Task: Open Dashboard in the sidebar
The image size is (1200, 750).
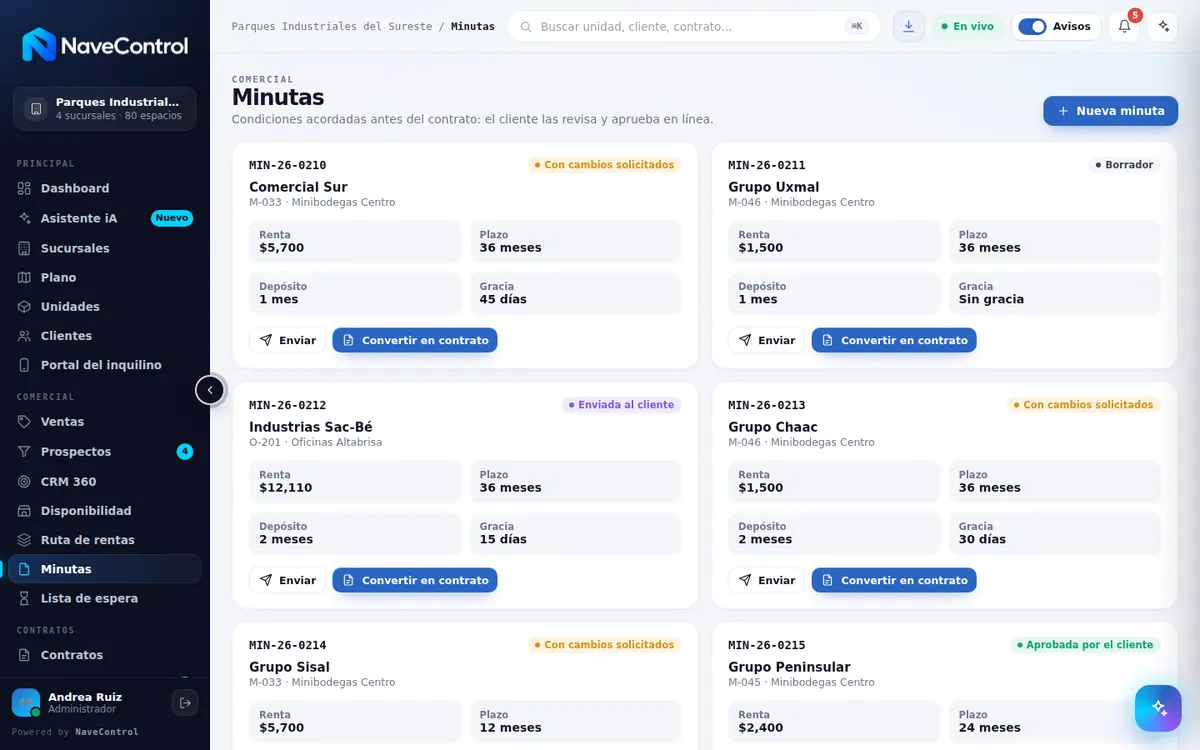Action: point(105,188)
